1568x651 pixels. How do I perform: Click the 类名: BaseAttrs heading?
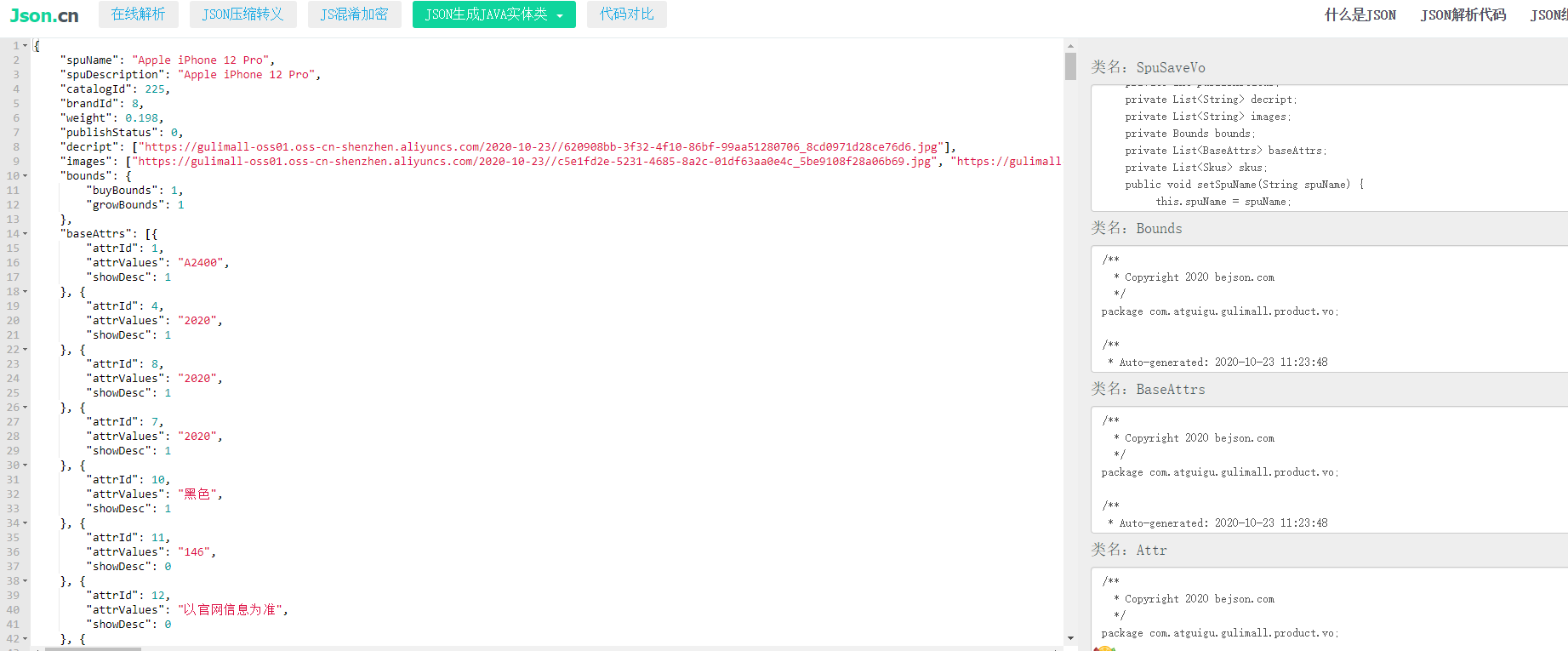pyautogui.click(x=1148, y=389)
